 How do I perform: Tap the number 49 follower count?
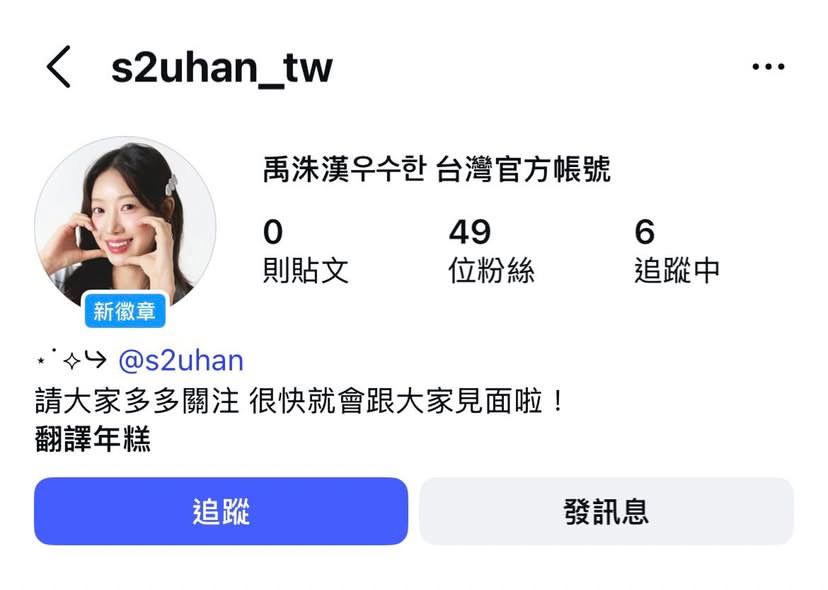click(x=469, y=232)
